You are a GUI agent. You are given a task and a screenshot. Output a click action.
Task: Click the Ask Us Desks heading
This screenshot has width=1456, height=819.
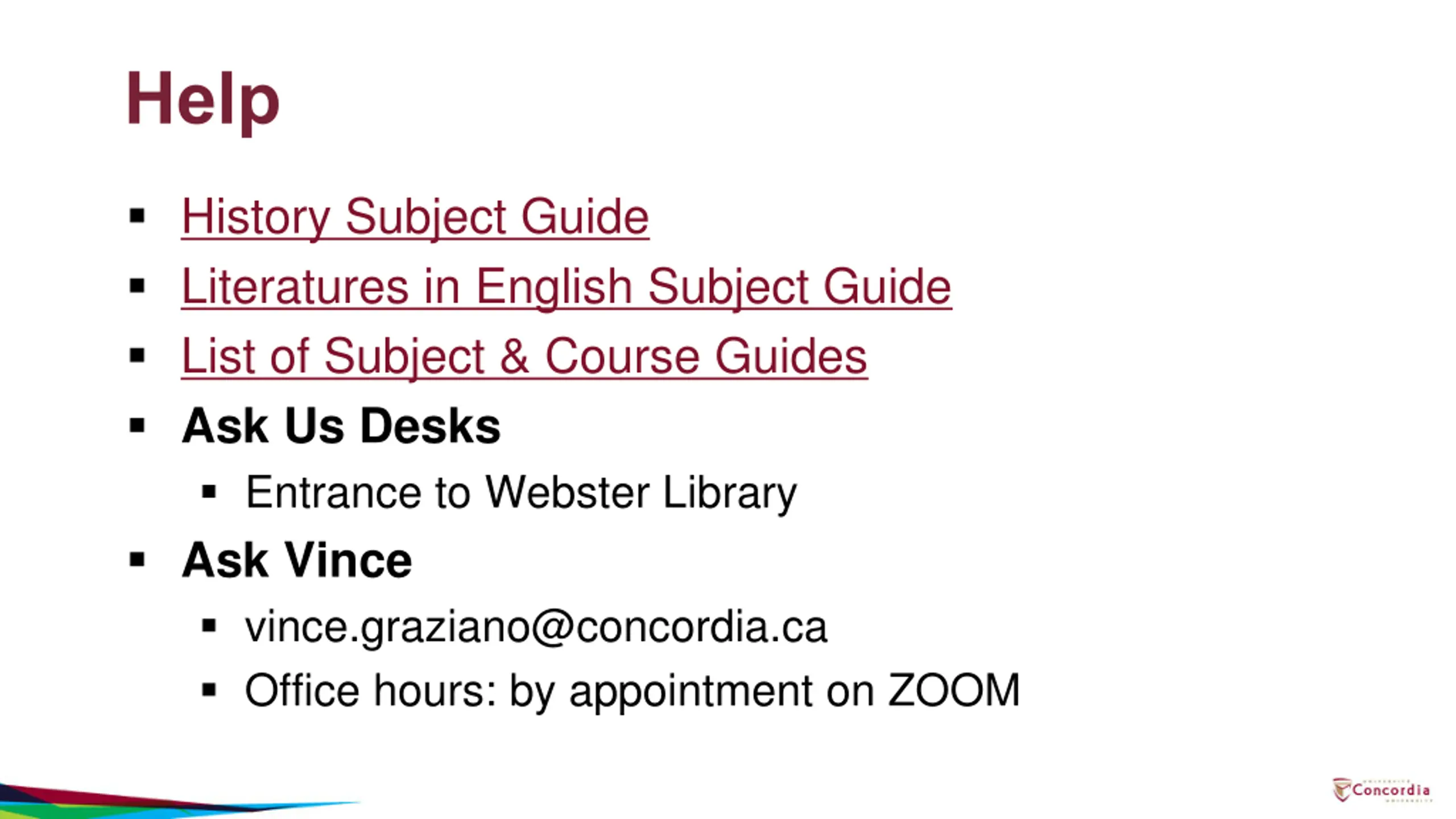tap(341, 425)
